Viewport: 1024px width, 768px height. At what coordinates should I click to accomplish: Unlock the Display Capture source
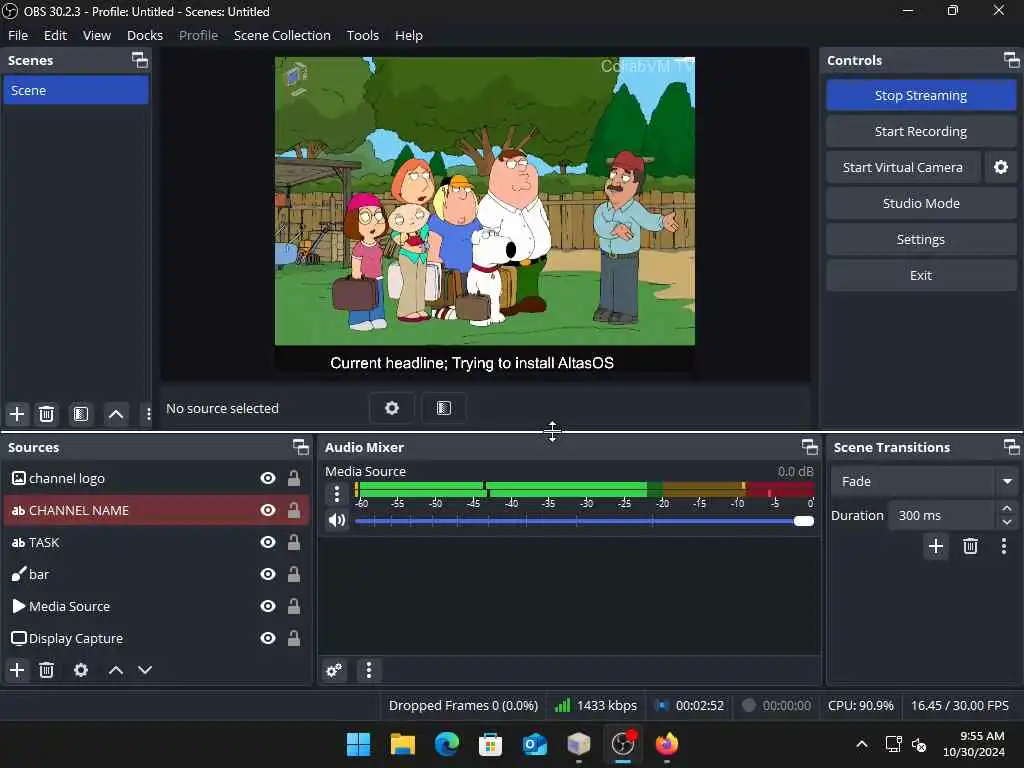294,638
